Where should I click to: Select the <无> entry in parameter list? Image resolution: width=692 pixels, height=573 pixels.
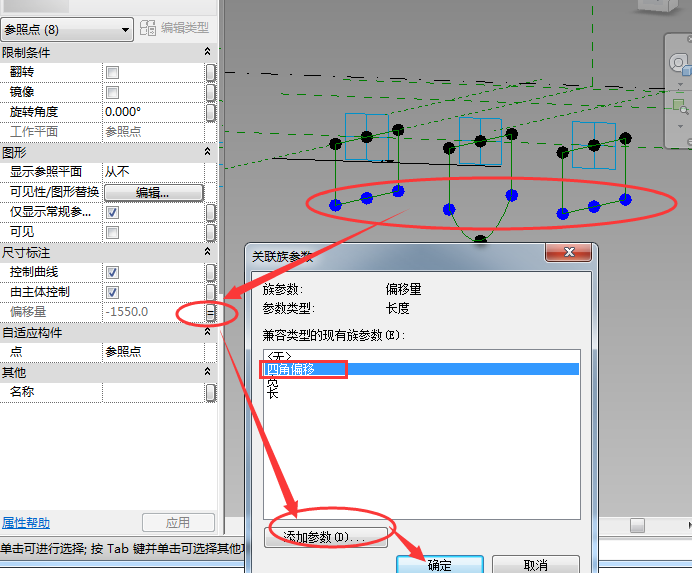click(x=278, y=356)
